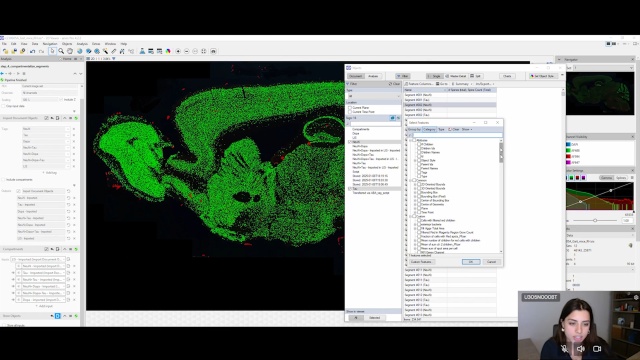640x360 pixels.
Task: Click the zoom-out minus circle icon
Action: pyautogui.click(x=187, y=51)
